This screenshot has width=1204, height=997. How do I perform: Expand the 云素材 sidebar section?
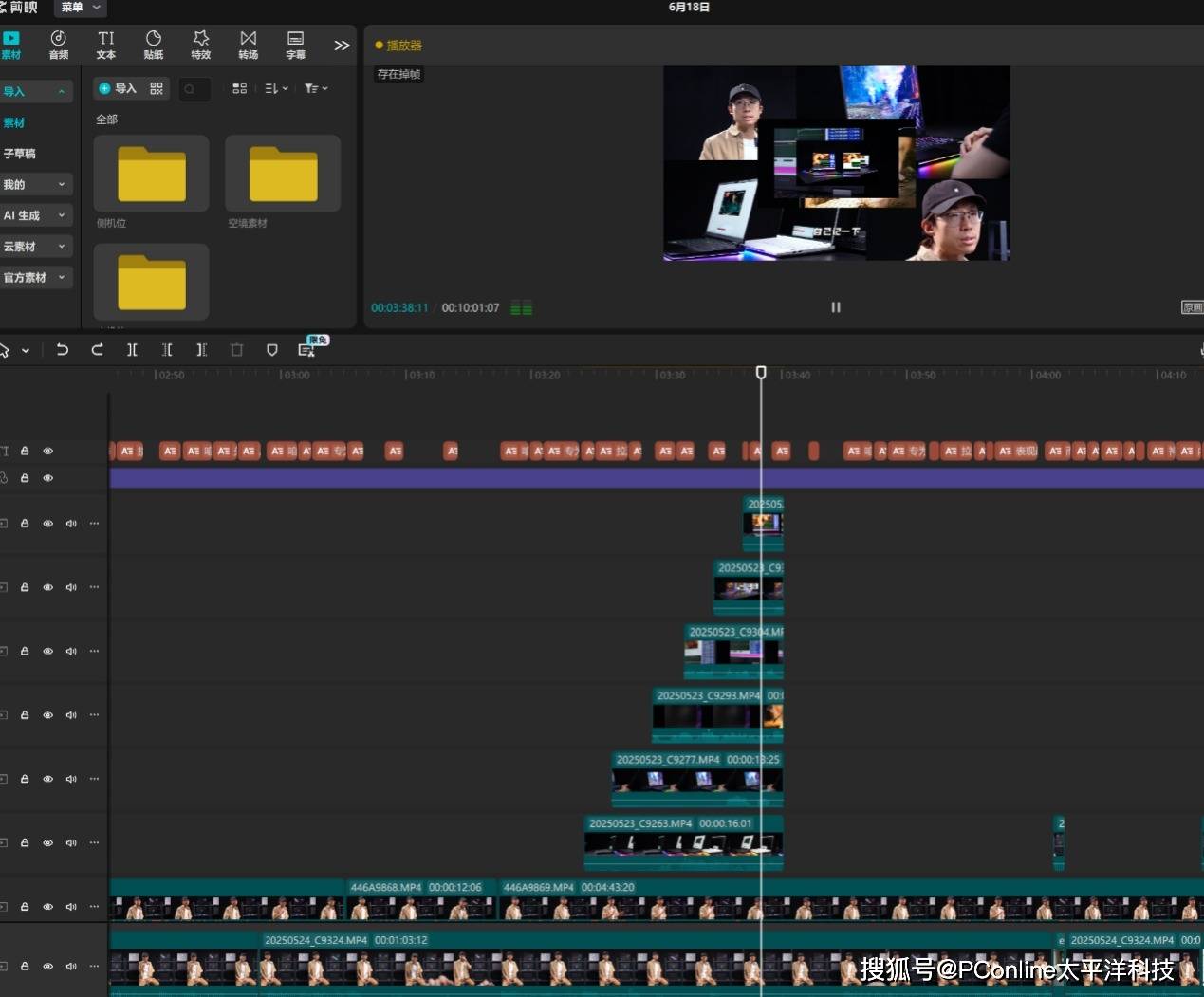coord(36,247)
